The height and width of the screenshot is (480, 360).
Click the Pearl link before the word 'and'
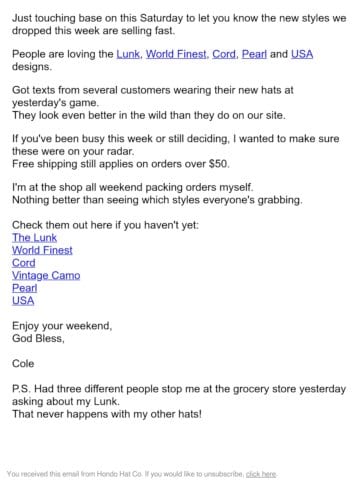254,54
